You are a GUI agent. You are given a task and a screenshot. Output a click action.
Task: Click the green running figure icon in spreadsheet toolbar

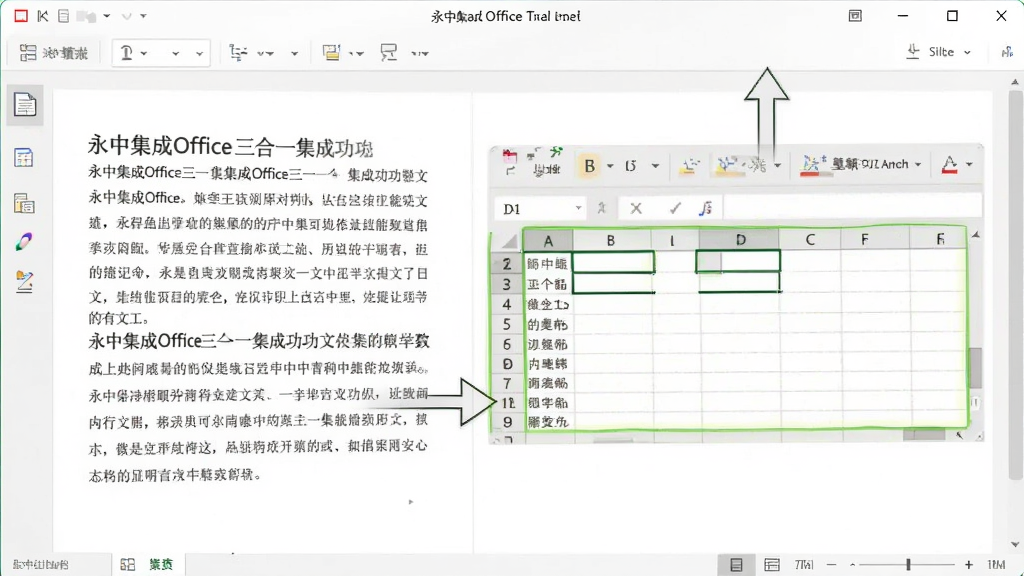(x=556, y=153)
